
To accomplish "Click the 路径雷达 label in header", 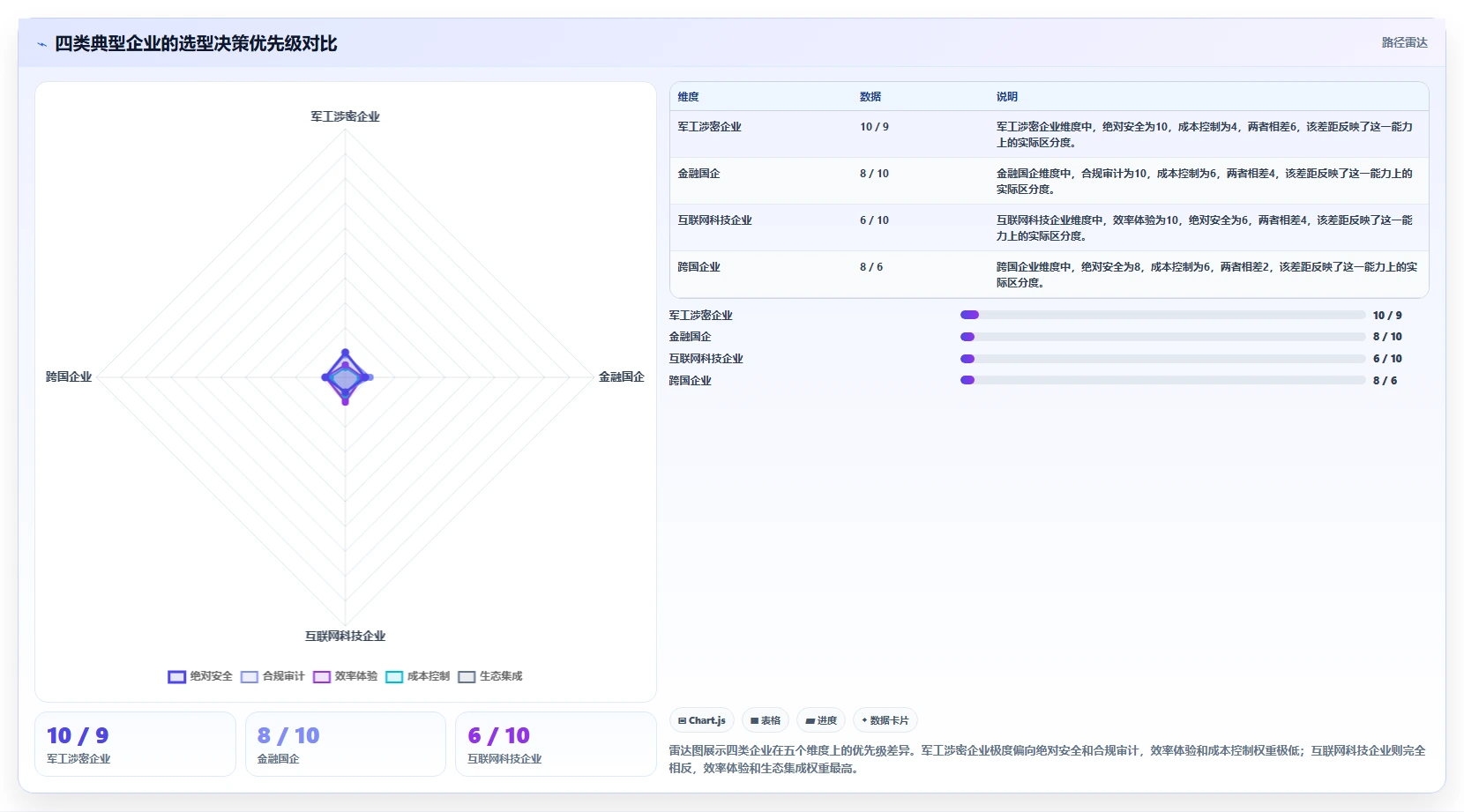I will point(1404,42).
